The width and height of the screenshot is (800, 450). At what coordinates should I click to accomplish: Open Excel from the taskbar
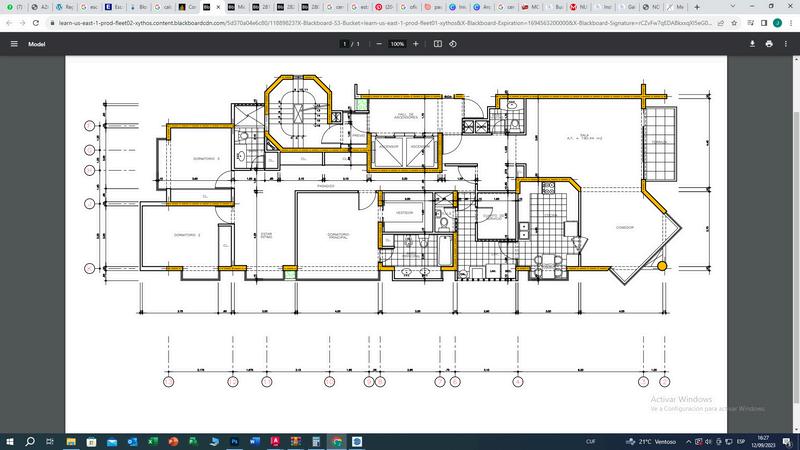click(152, 441)
